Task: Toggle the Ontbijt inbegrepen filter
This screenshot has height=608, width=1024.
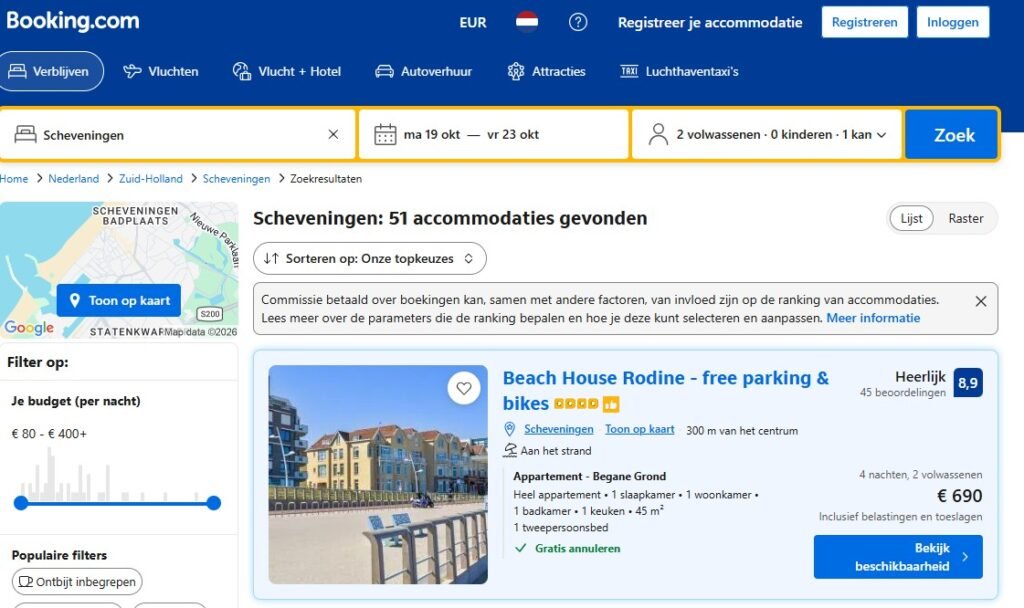Action: click(x=77, y=581)
